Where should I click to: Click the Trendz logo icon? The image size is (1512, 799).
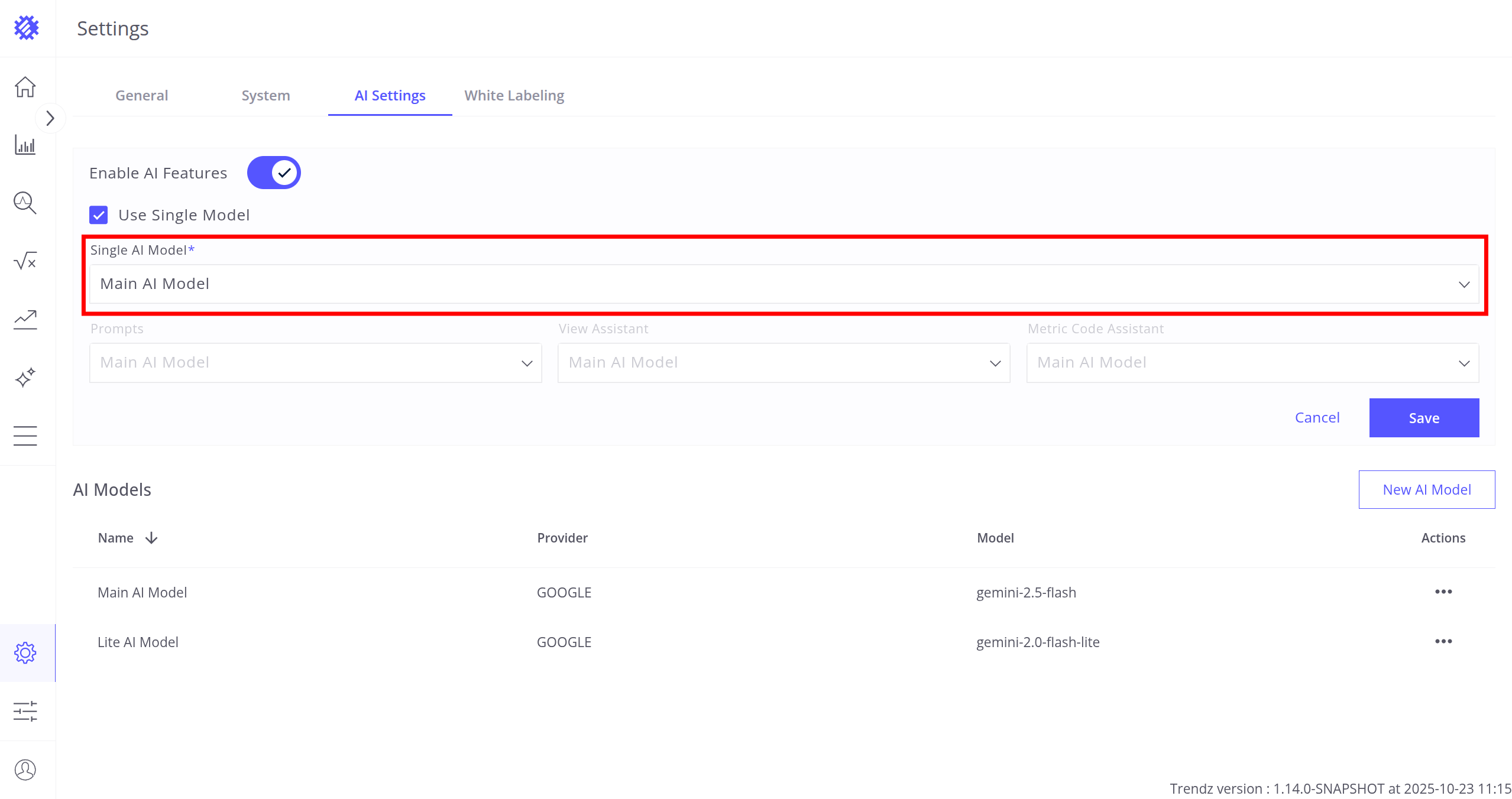pyautogui.click(x=27, y=28)
